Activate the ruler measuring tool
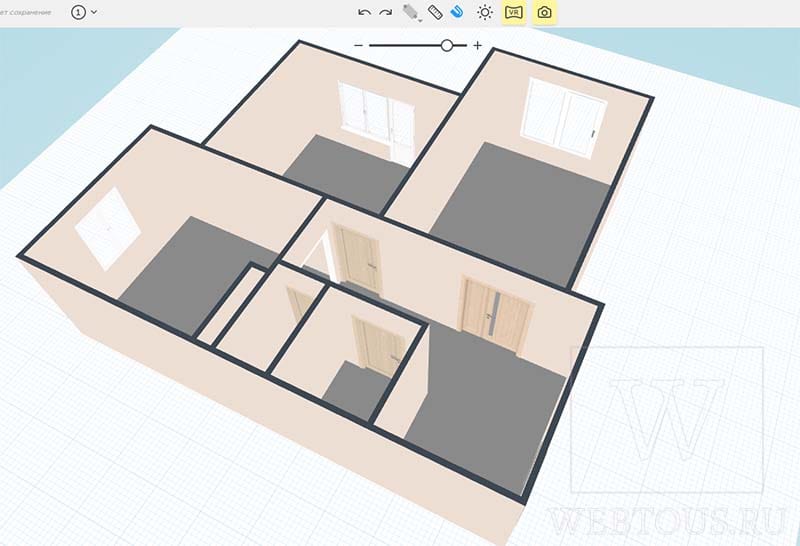The image size is (800, 546). point(435,12)
